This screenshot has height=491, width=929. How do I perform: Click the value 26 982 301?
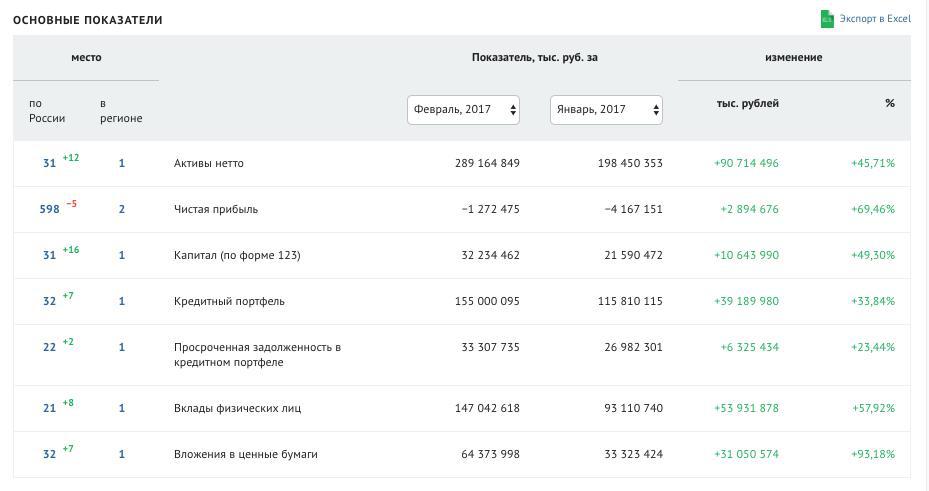[633, 347]
